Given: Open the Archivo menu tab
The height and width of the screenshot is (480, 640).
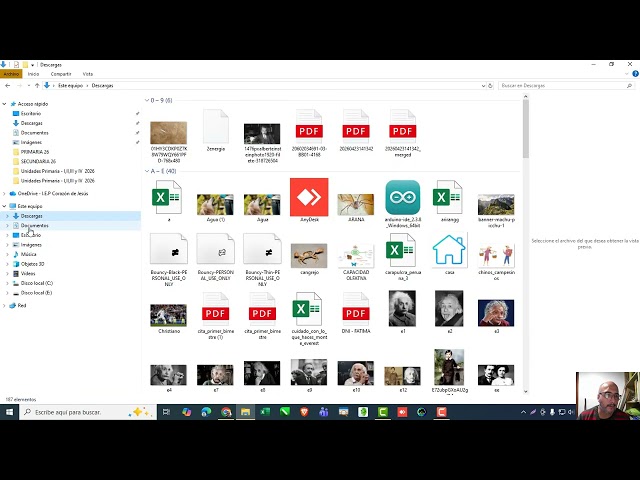Looking at the screenshot, I should (11, 74).
